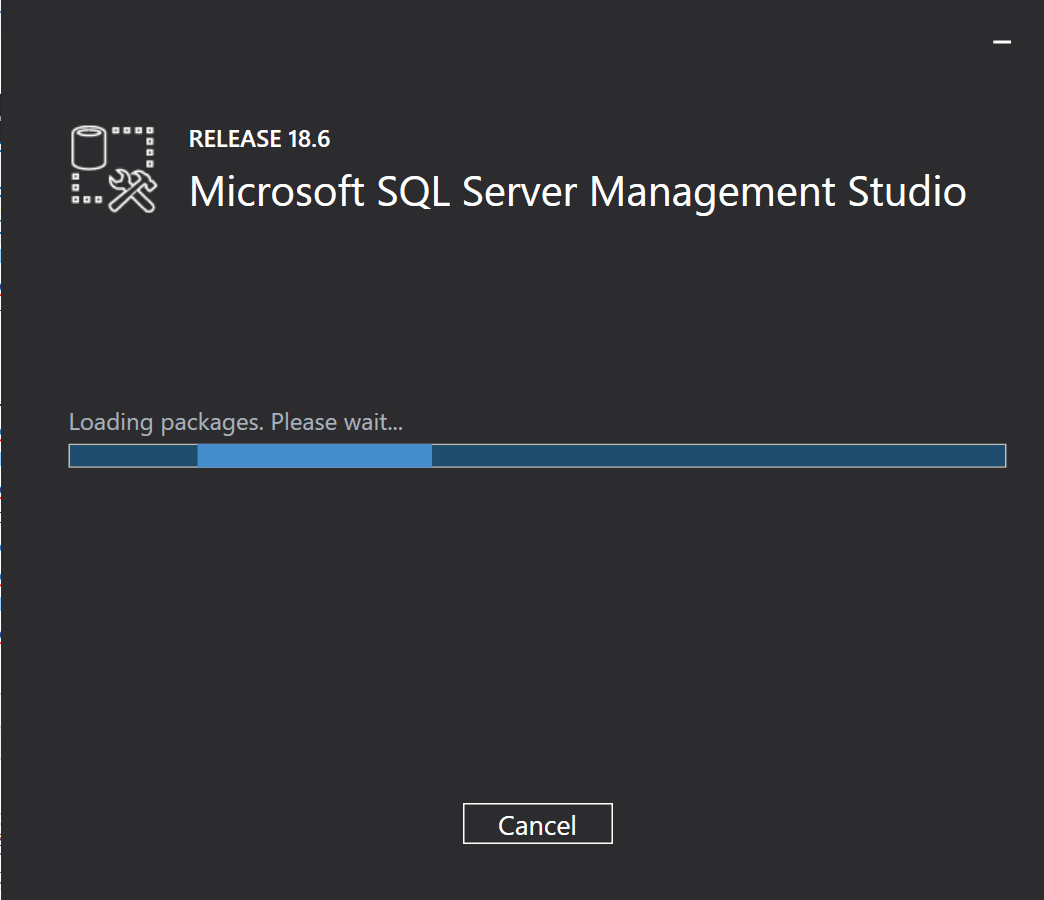The width and height of the screenshot is (1044, 900).
Task: Click the "Please wait..." message text
Action: (x=337, y=422)
